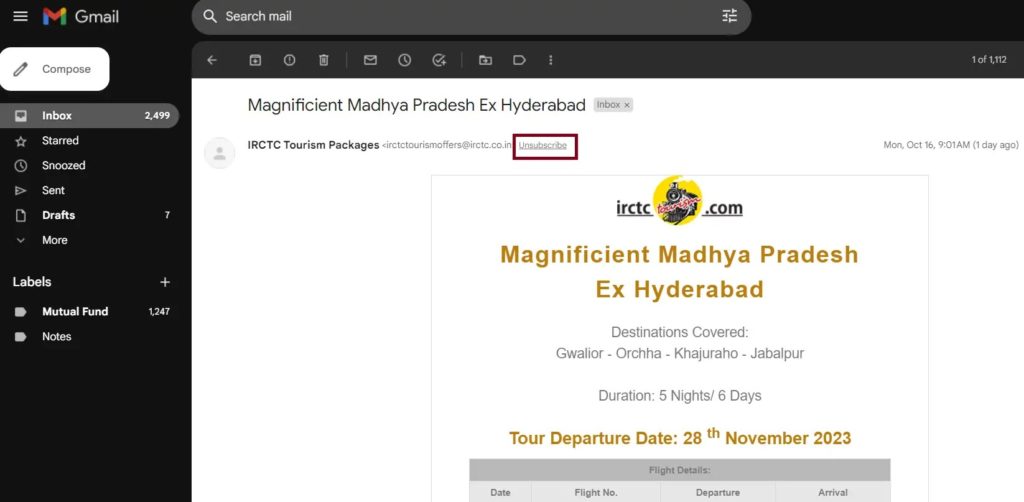Screen dimensions: 1024x502
Task: Go back to inbox arrow
Action: click(x=212, y=60)
